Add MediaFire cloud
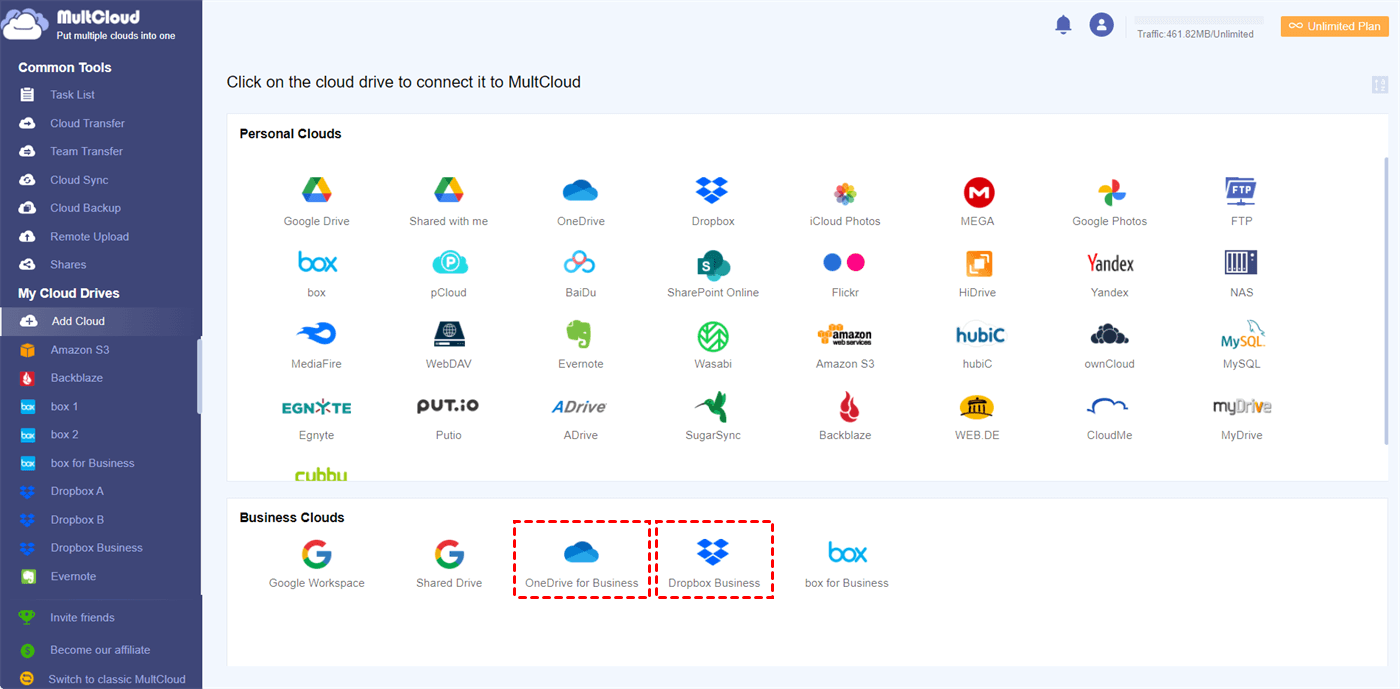Viewport: 1400px width, 689px height. pyautogui.click(x=316, y=345)
